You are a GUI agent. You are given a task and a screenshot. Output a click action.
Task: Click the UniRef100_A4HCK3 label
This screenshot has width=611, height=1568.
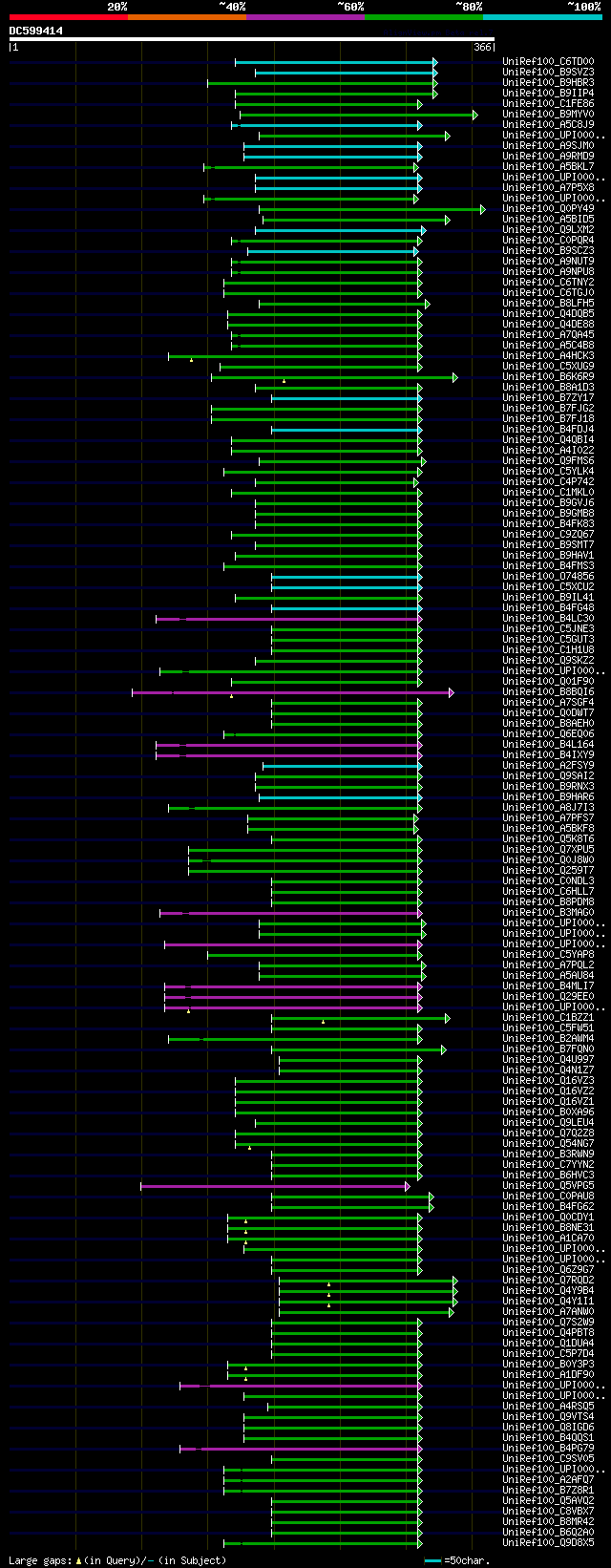(548, 356)
